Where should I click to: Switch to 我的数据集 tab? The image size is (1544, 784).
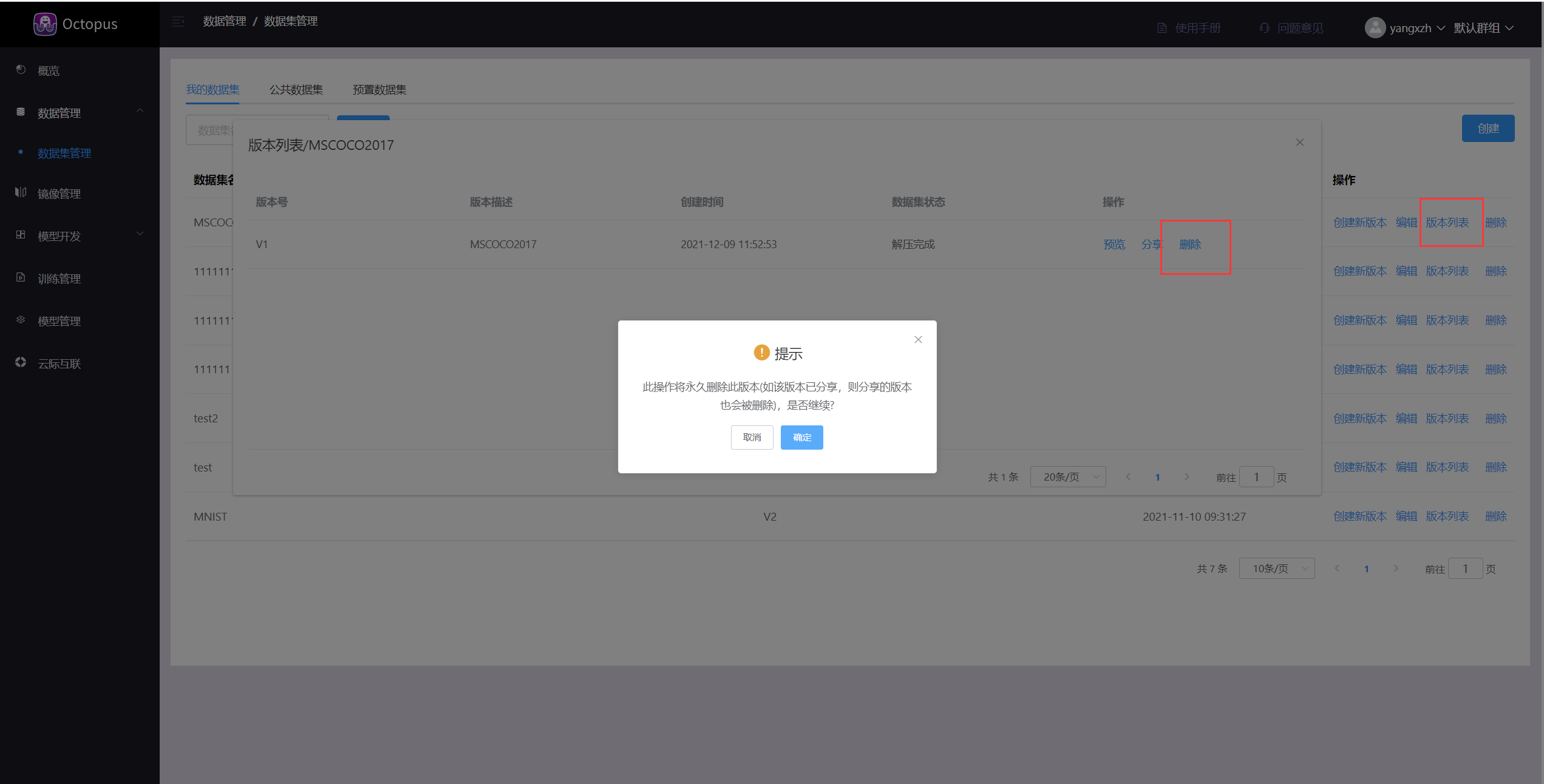(213, 90)
